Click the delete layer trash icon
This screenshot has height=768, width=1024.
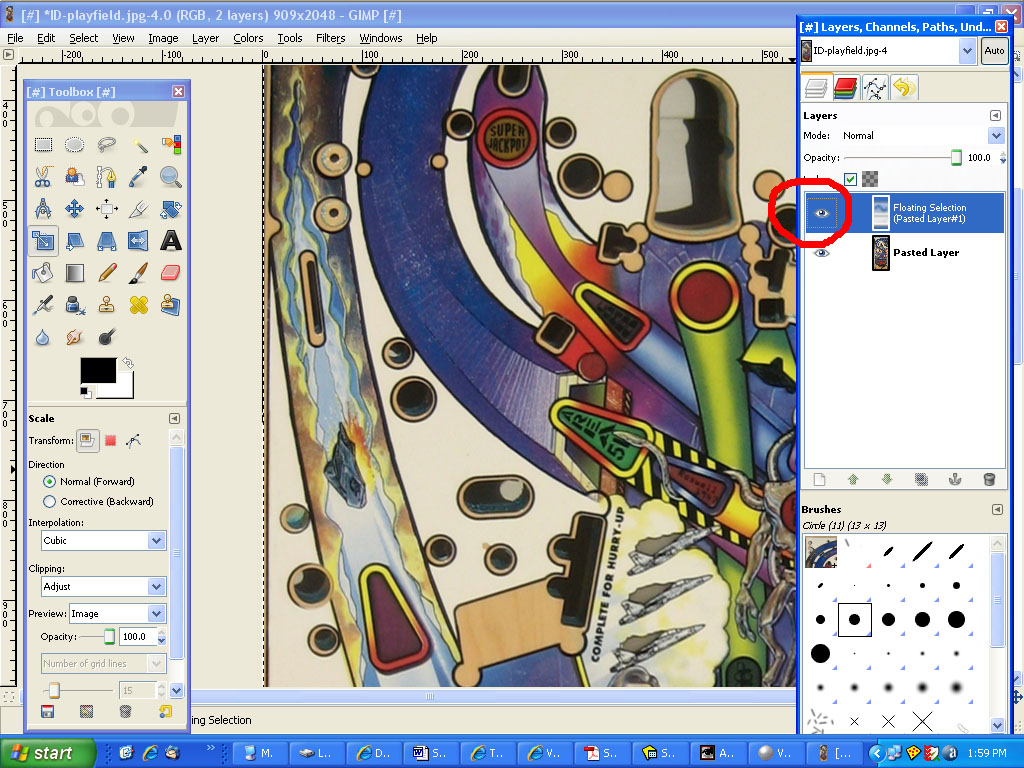click(989, 480)
